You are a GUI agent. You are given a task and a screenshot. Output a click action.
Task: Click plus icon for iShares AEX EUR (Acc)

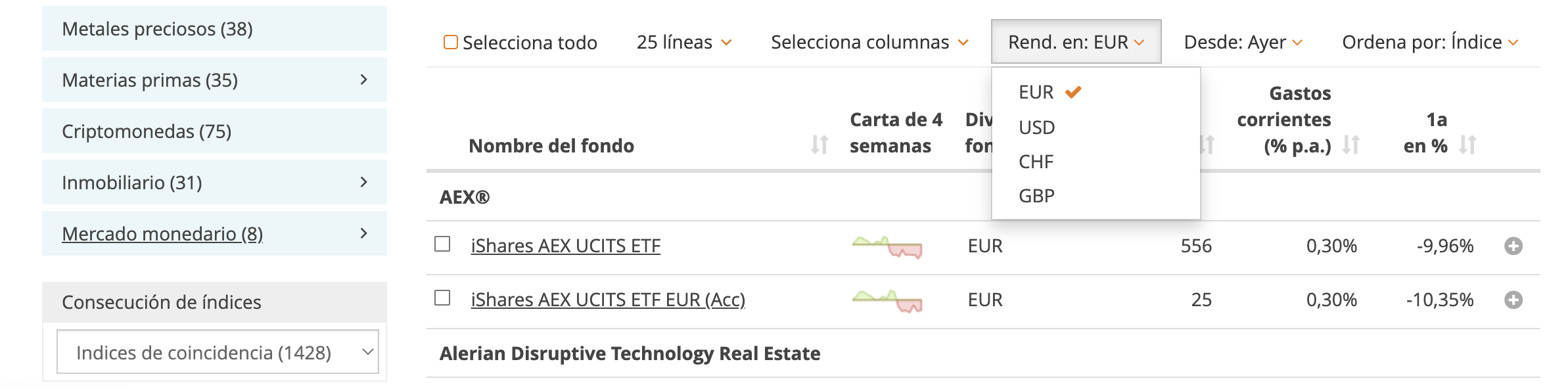tap(1513, 300)
